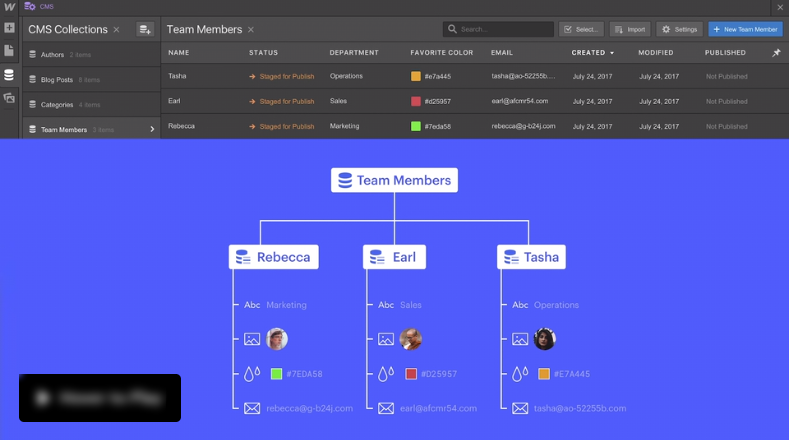Click the Webflow logo icon
The width and height of the screenshot is (790, 440).
(9, 7)
